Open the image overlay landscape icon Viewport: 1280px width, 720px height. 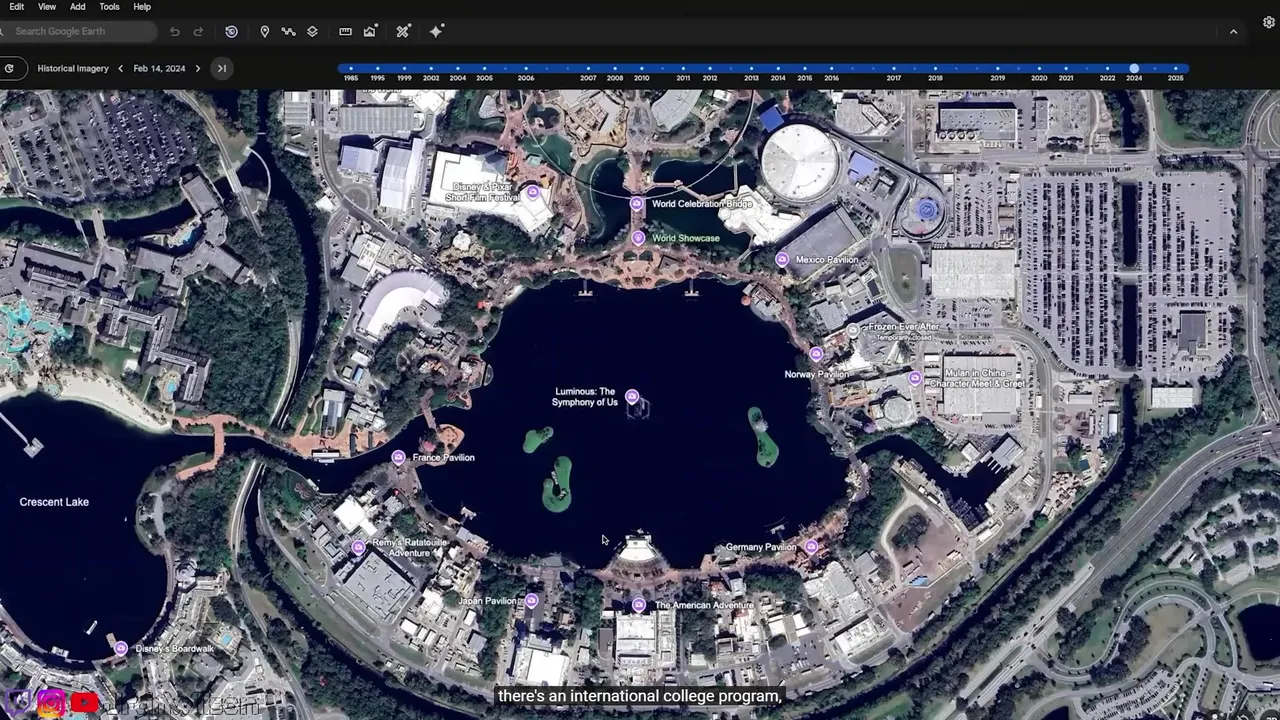point(370,32)
